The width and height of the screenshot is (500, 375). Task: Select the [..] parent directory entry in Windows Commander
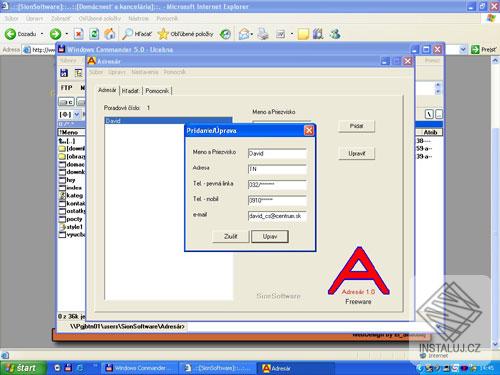pyautogui.click(x=68, y=141)
